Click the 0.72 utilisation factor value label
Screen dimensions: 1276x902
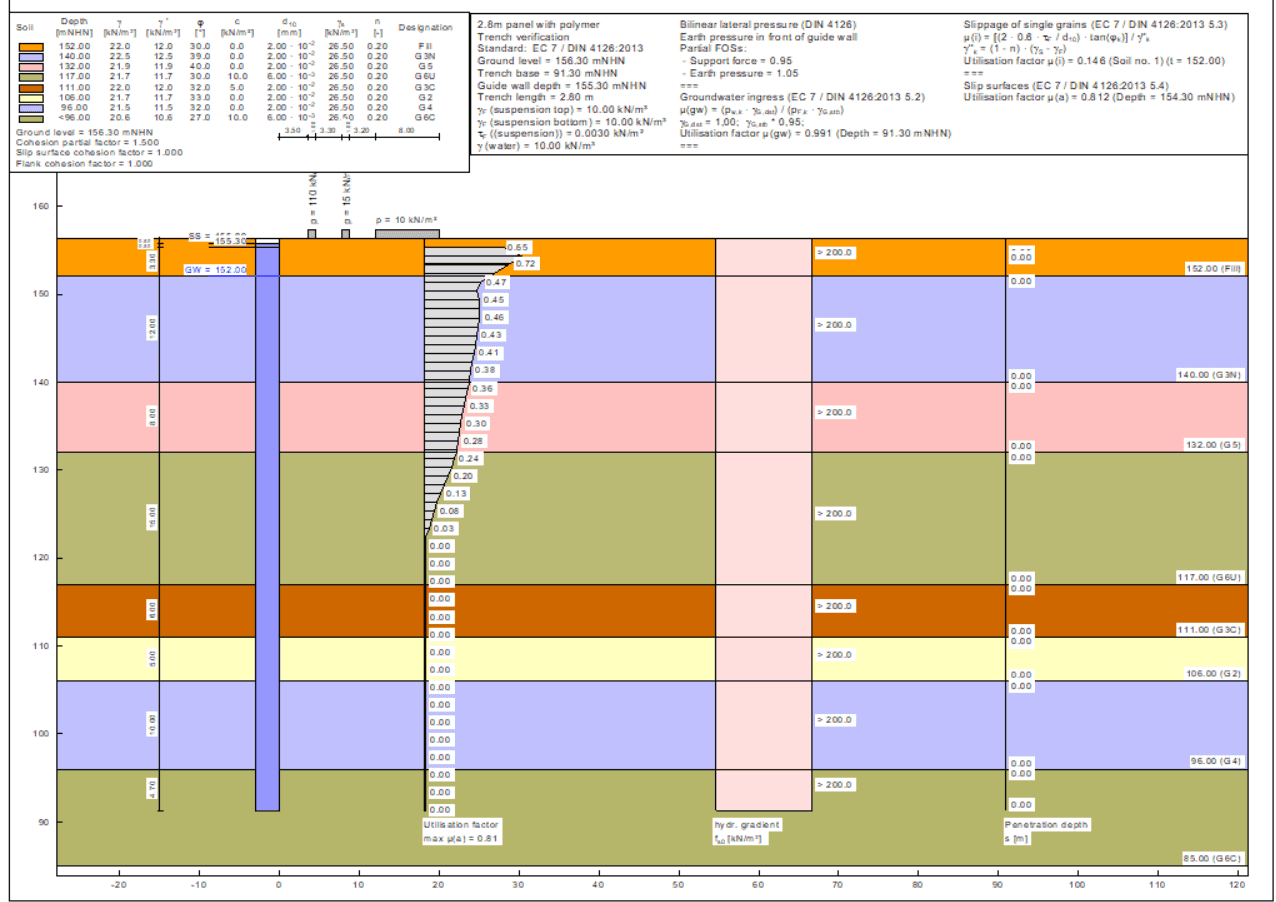pos(526,263)
